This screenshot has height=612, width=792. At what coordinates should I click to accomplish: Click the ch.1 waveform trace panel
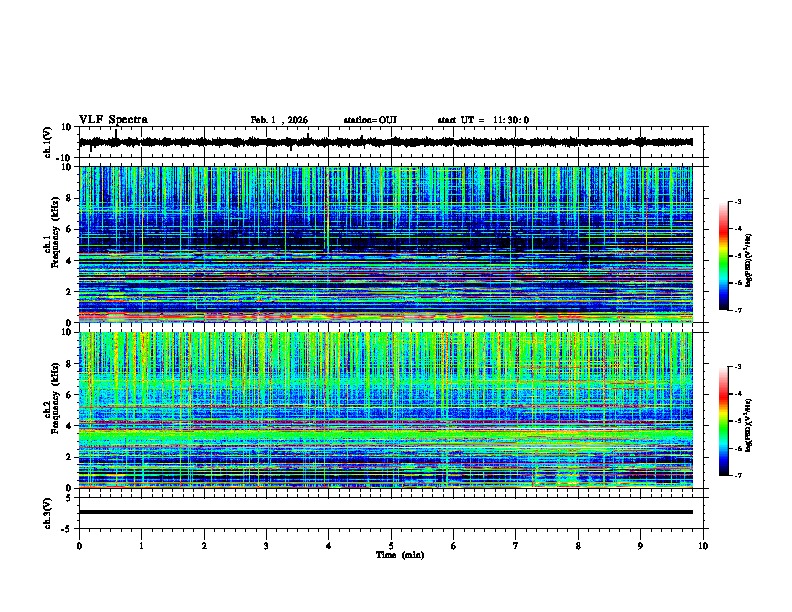[390, 142]
